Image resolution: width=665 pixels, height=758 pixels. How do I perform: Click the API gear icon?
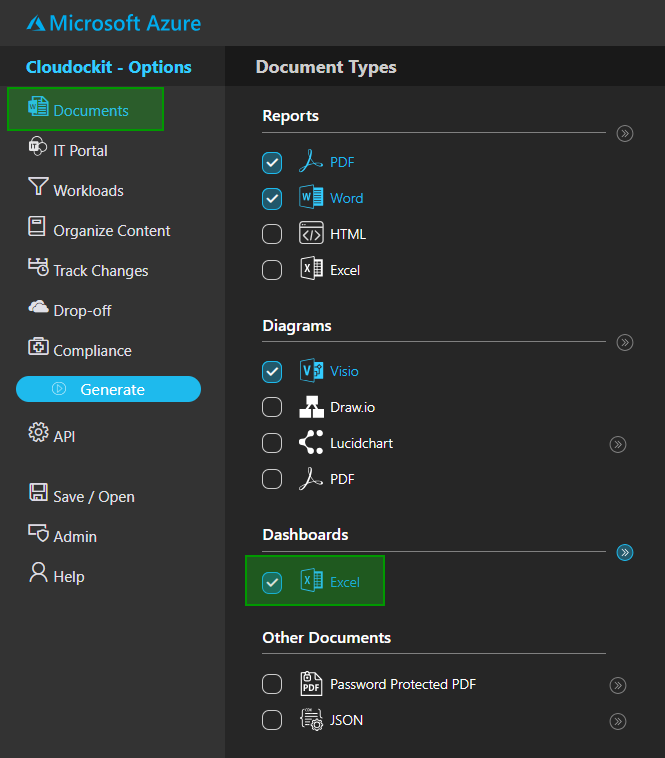pyautogui.click(x=38, y=433)
